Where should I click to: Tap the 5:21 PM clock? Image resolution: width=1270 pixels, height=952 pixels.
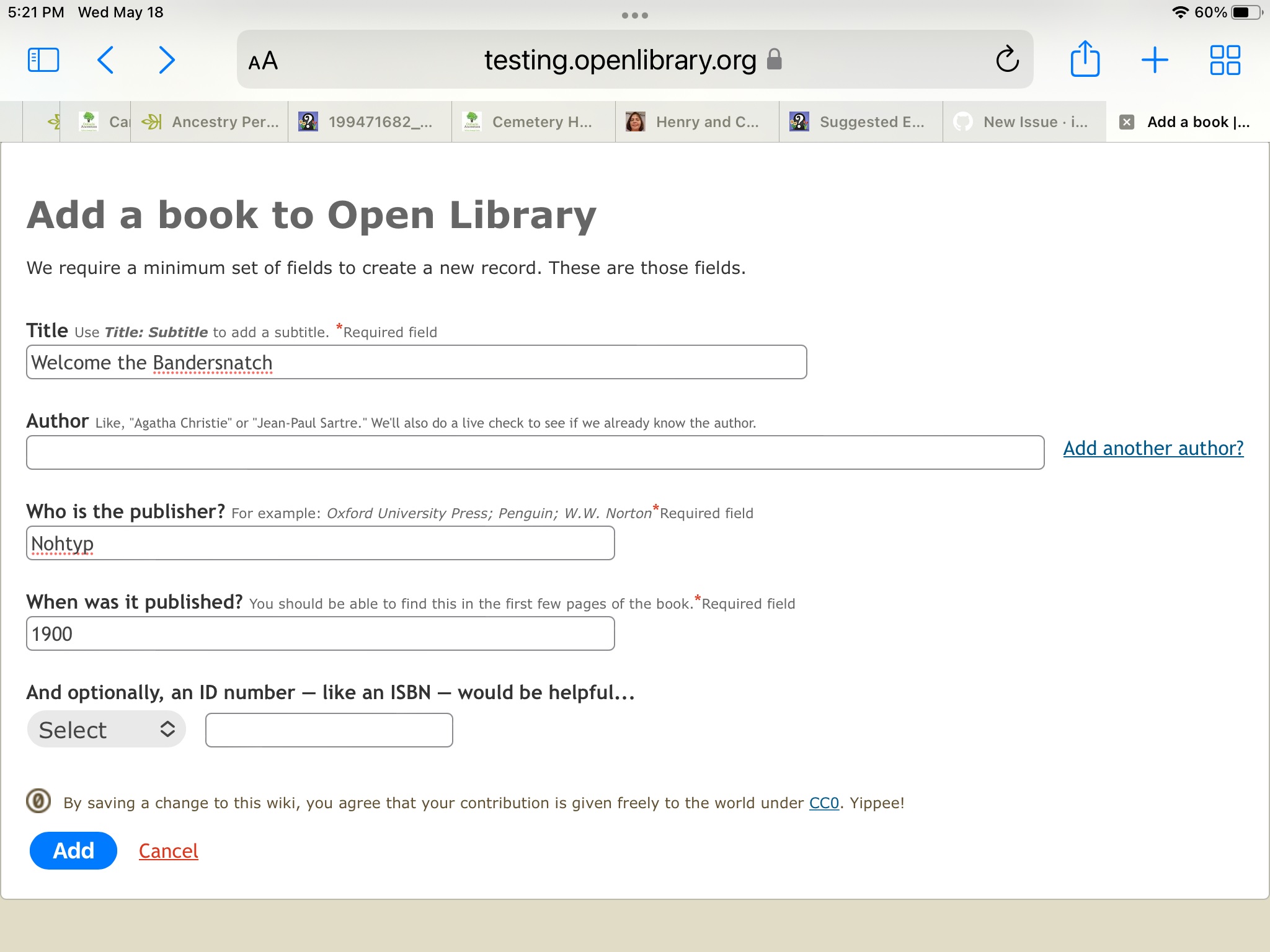pyautogui.click(x=36, y=12)
